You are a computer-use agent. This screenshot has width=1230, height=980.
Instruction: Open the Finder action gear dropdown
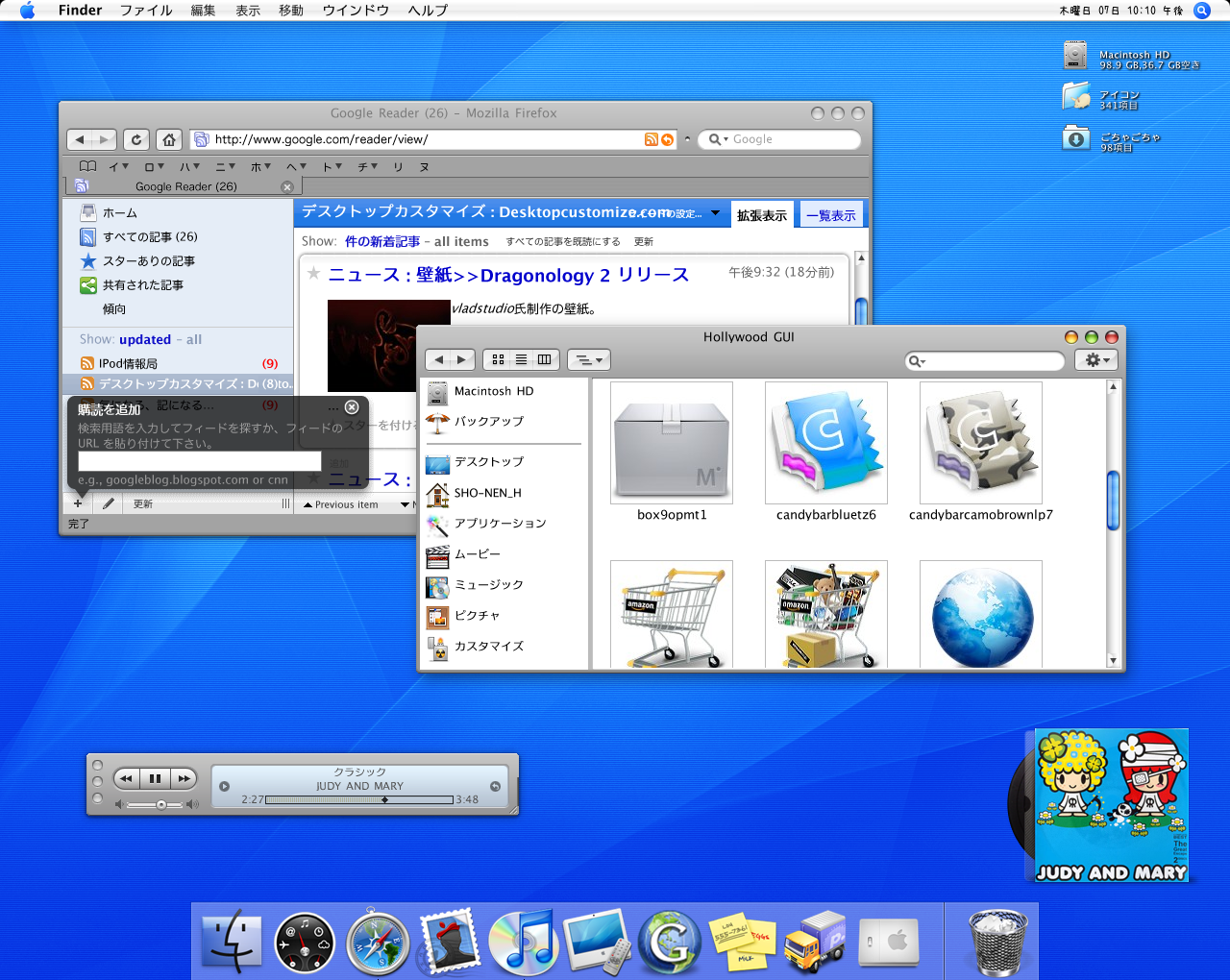coord(1096,359)
